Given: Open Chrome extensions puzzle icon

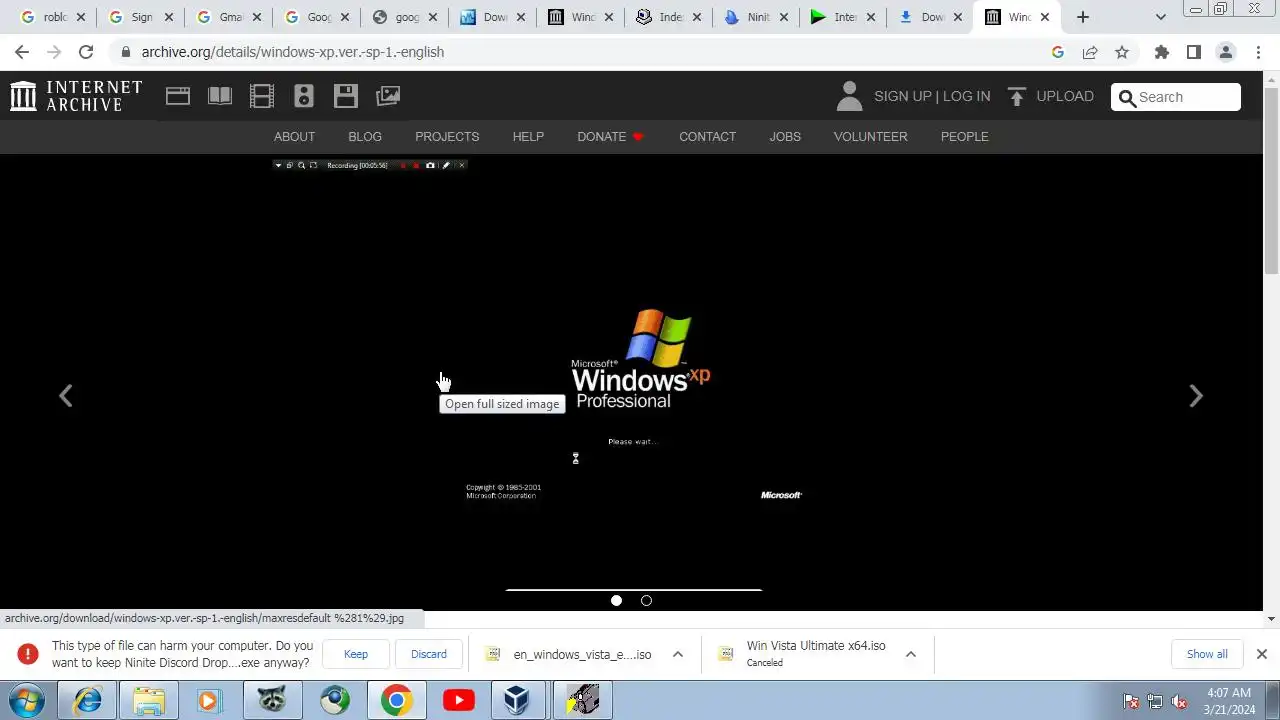Looking at the screenshot, I should (1162, 52).
